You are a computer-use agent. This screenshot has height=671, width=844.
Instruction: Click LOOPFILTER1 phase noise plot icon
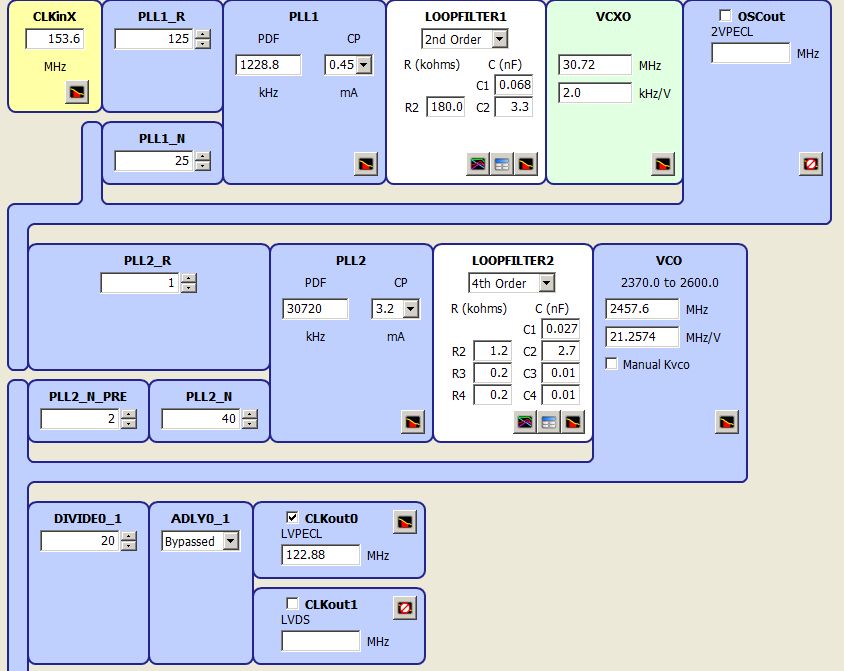click(x=526, y=164)
